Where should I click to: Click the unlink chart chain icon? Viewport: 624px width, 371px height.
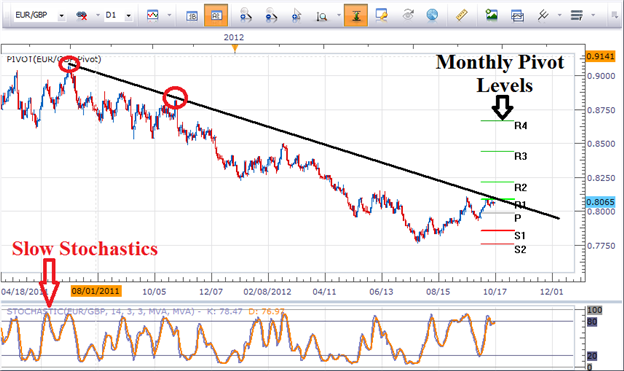click(x=82, y=16)
